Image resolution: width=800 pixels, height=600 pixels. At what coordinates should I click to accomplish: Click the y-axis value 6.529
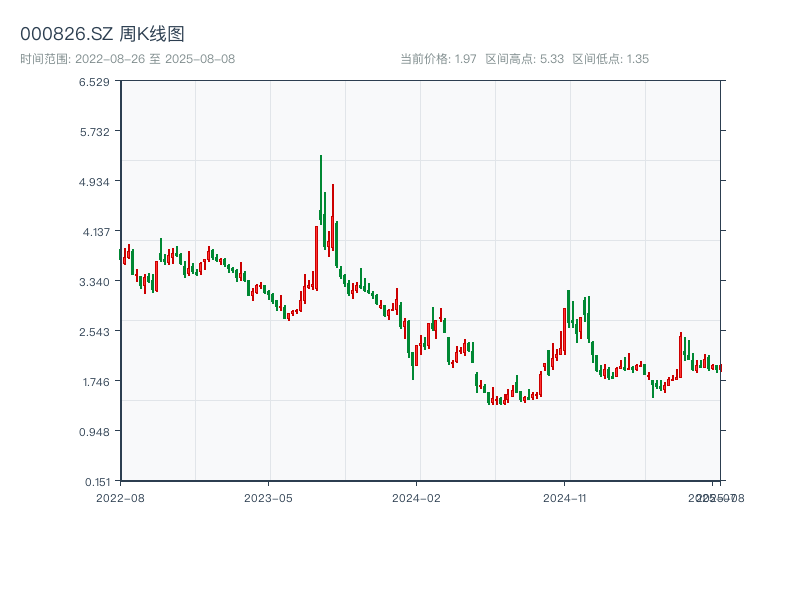point(94,82)
